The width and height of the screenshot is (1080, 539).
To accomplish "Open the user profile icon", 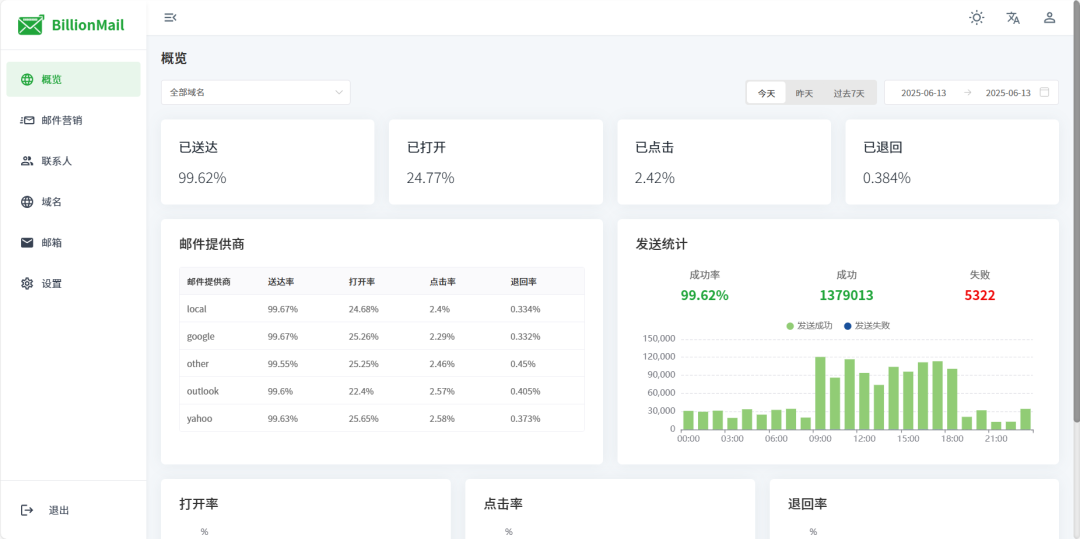I will point(1049,17).
